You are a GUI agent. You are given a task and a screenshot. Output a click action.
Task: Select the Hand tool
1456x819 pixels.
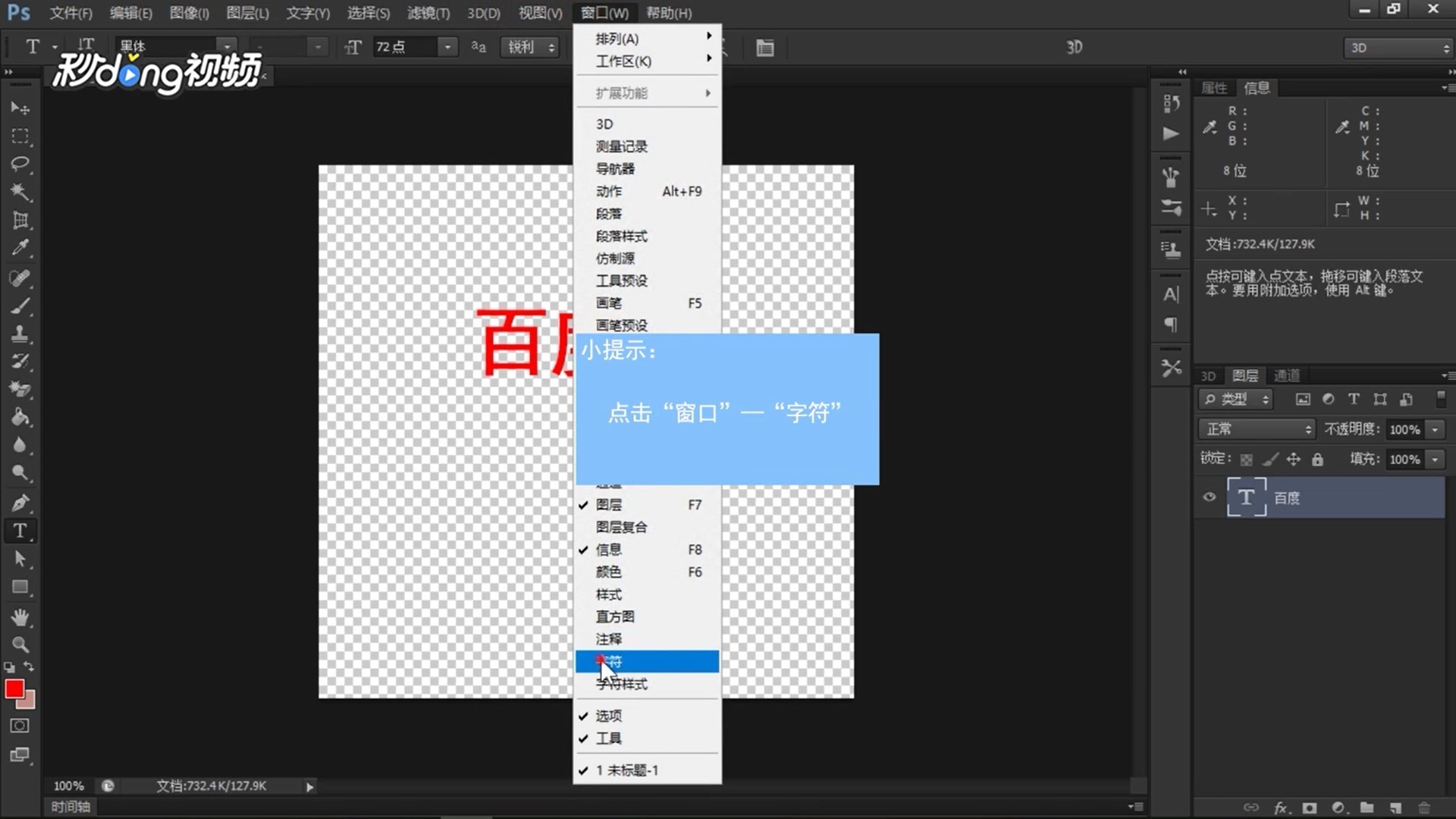[20, 617]
